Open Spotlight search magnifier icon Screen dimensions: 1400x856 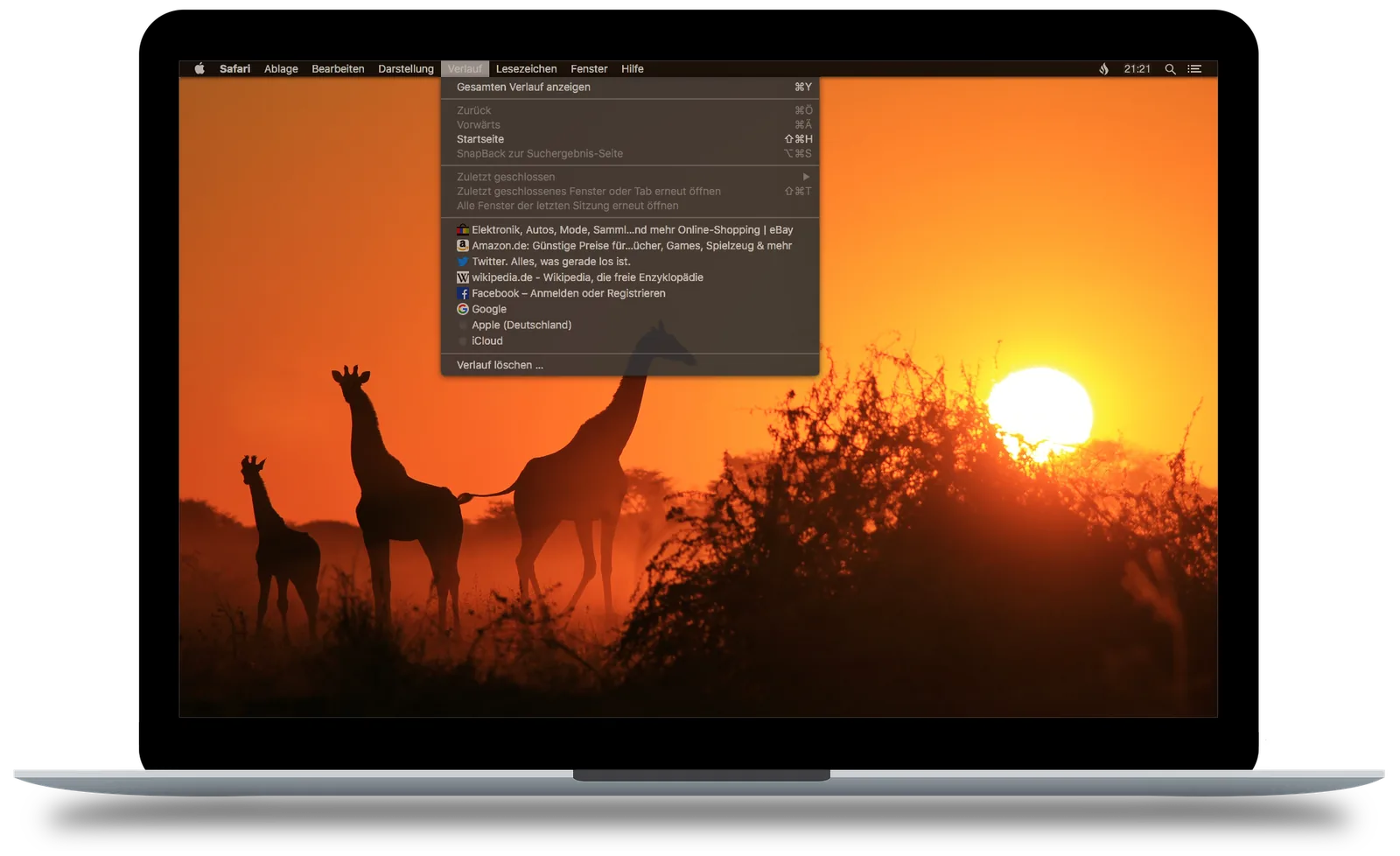tap(1170, 69)
